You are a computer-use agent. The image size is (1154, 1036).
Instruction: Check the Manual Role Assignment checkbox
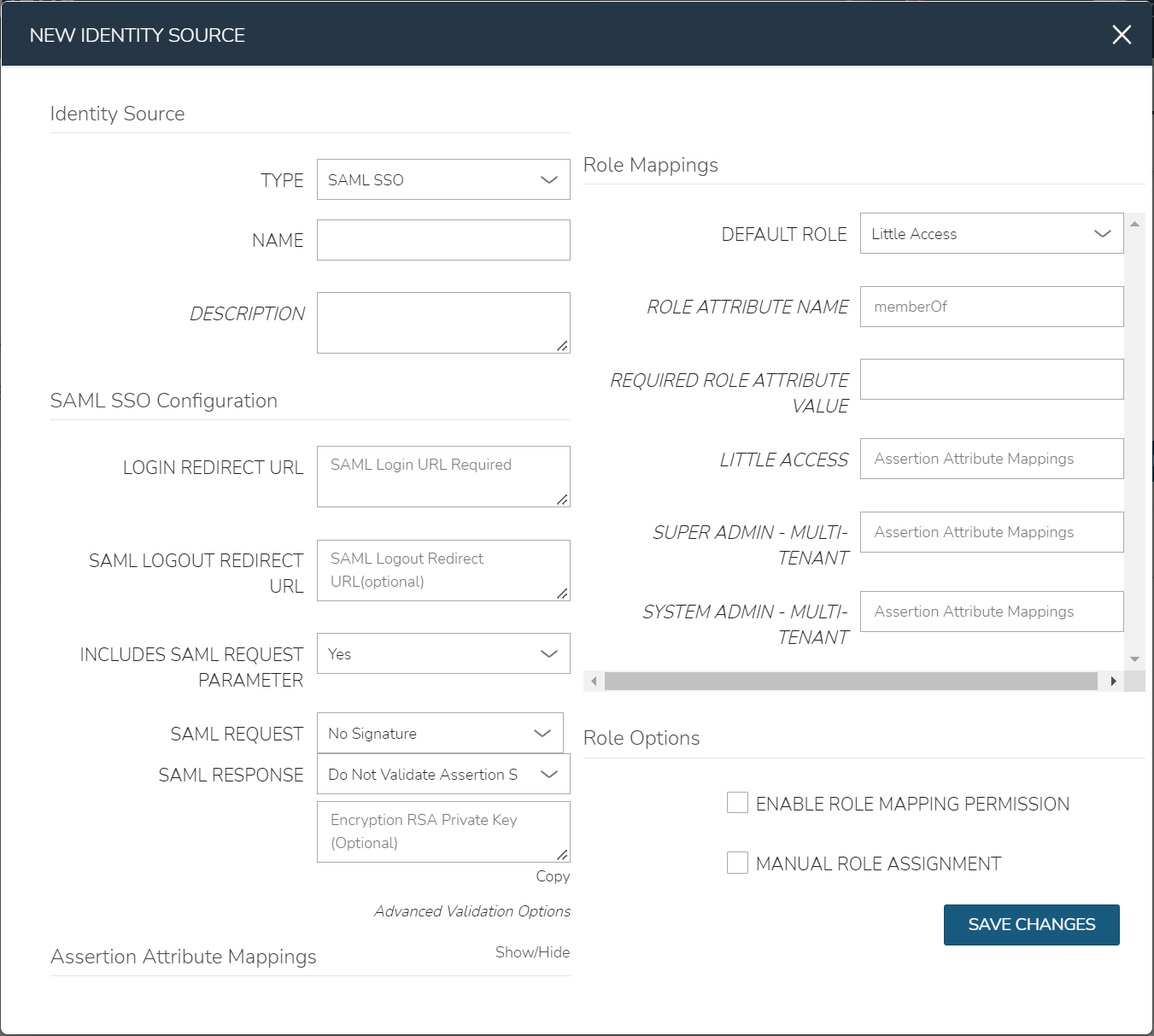tap(737, 863)
